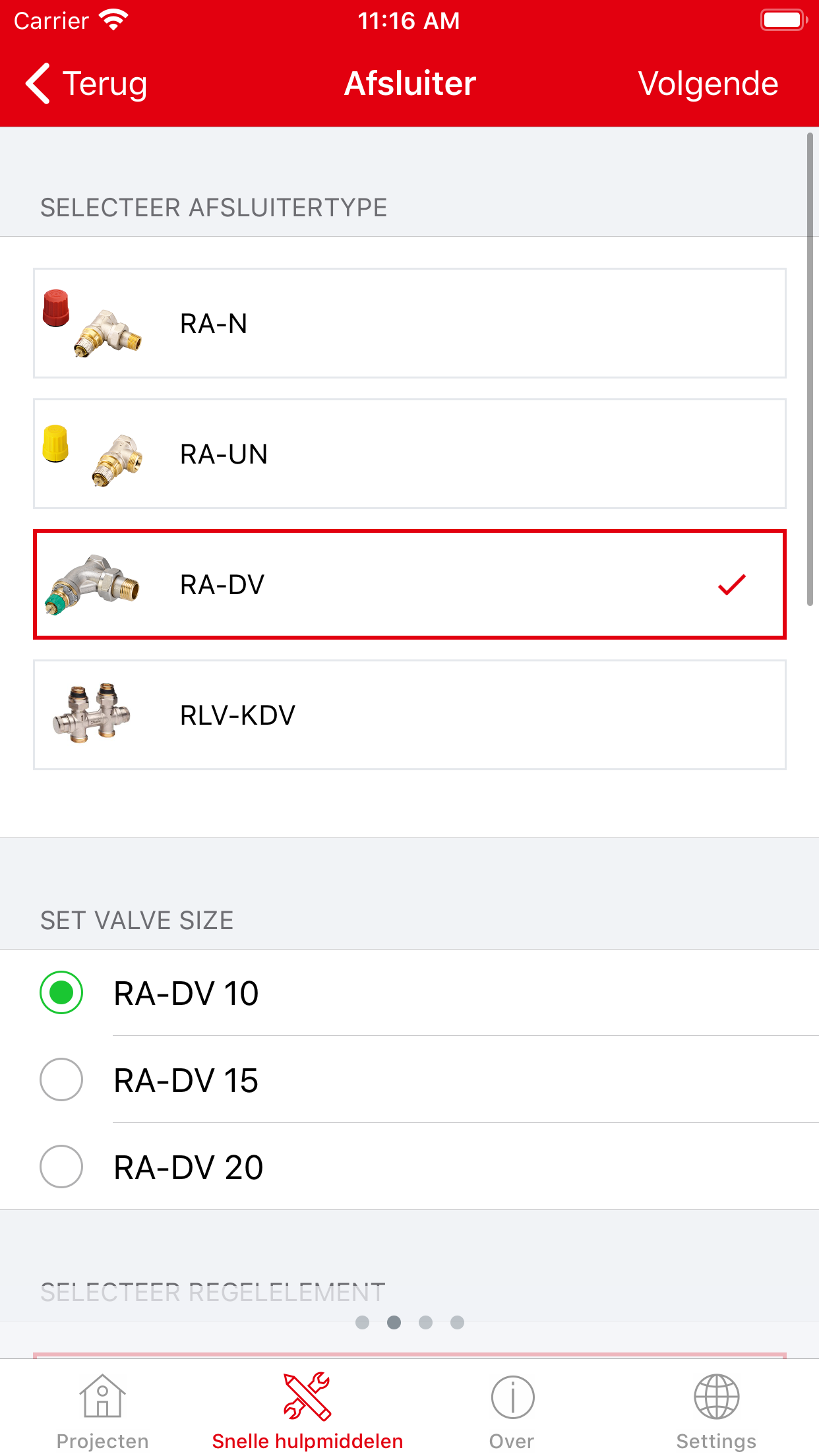819x1456 pixels.
Task: Tap the back chevron arrow icon
Action: click(38, 84)
